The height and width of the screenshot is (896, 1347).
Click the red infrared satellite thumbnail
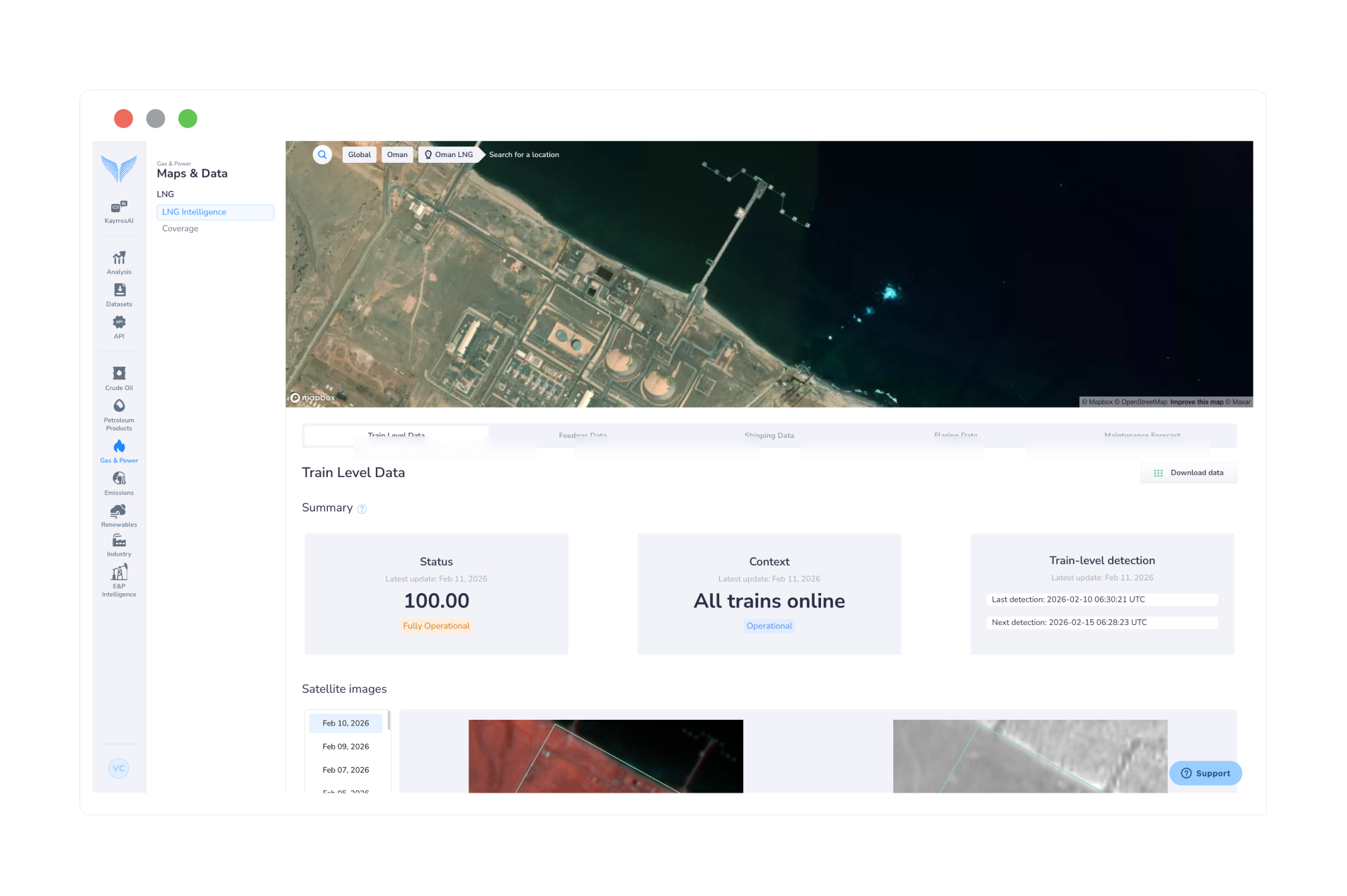coord(605,756)
